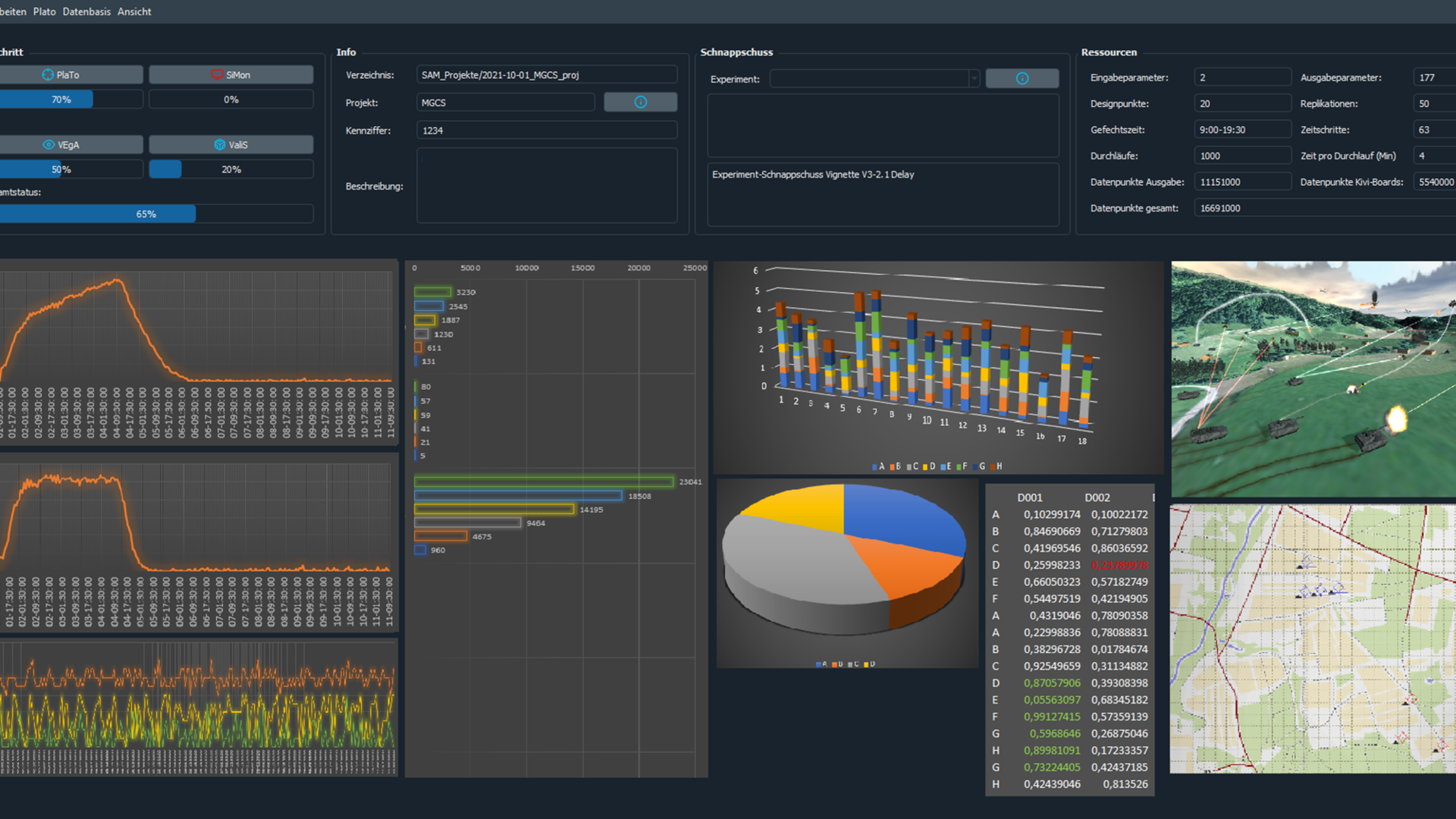The image size is (1456, 819).
Task: Click the Verzeichnis path field
Action: [546, 74]
